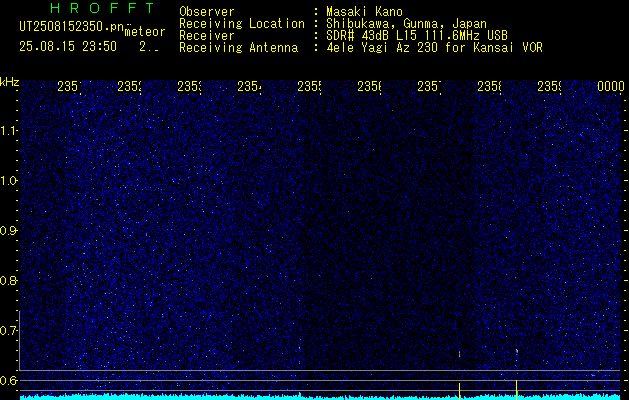Click the 1.0 kHz frequency label
This screenshot has height=400, width=629.
[x=9, y=181]
